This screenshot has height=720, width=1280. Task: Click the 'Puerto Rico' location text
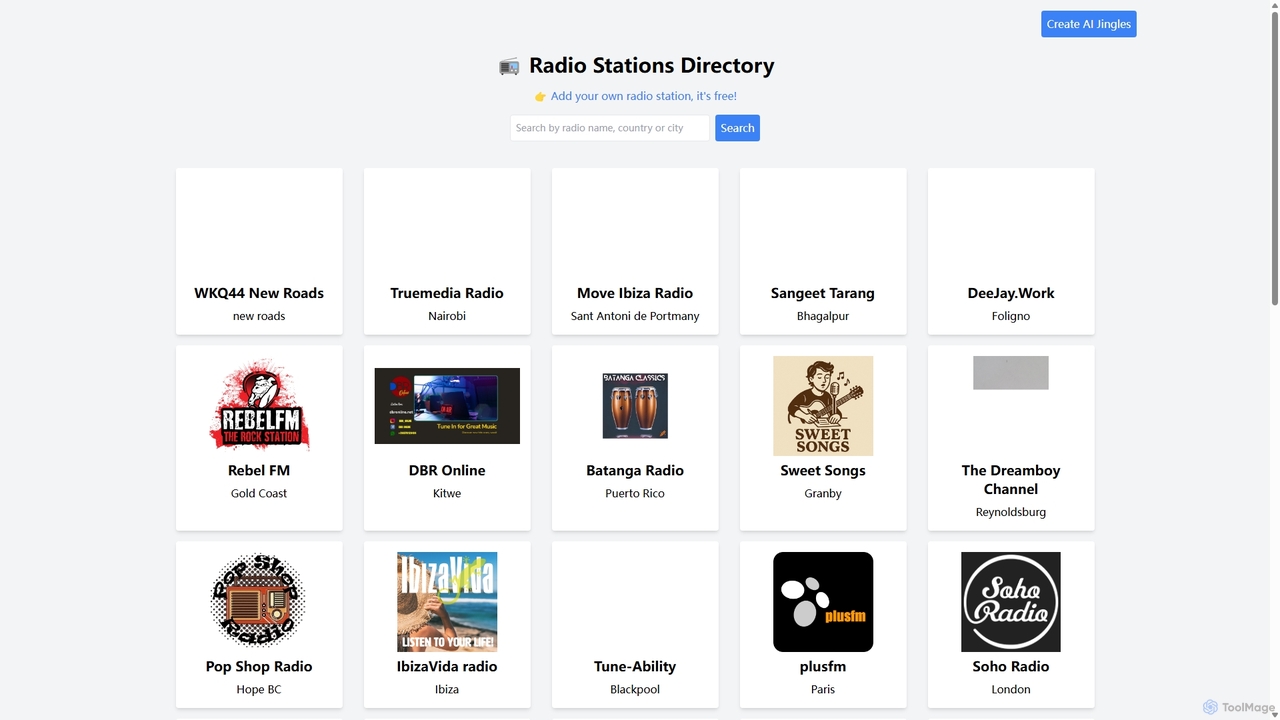point(635,493)
